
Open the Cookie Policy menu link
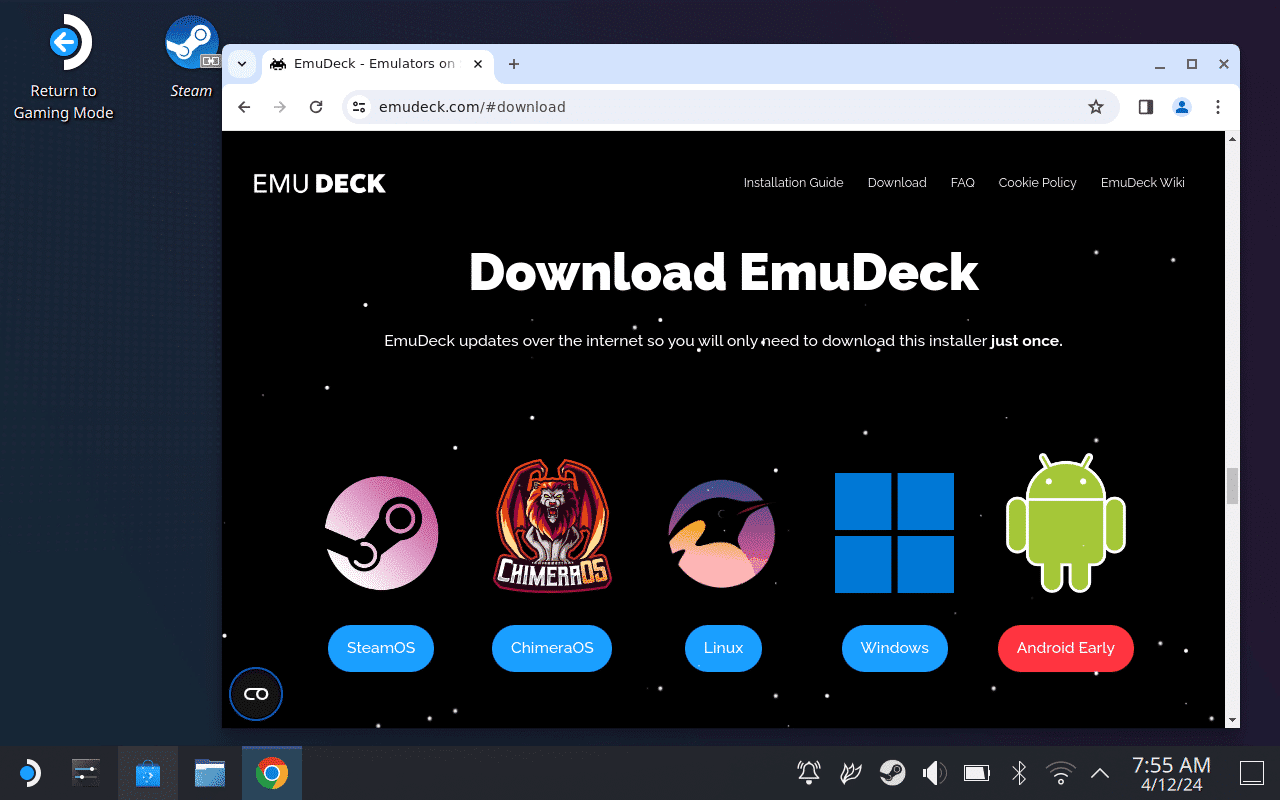pyautogui.click(x=1037, y=183)
